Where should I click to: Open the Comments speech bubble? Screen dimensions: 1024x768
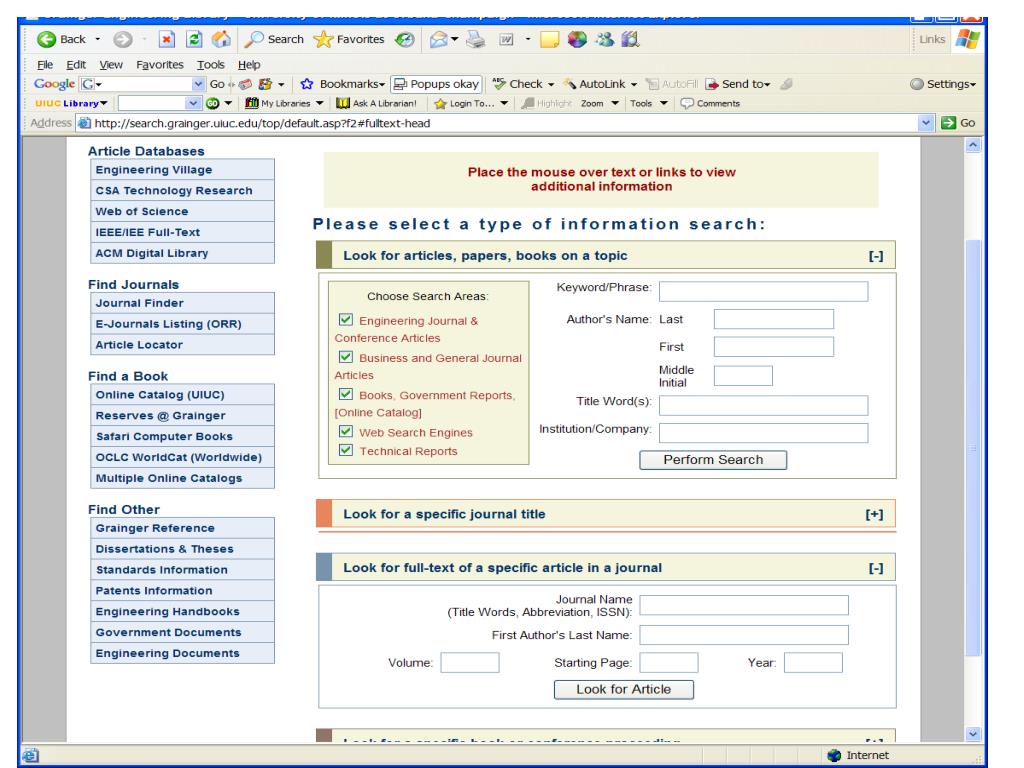point(687,103)
